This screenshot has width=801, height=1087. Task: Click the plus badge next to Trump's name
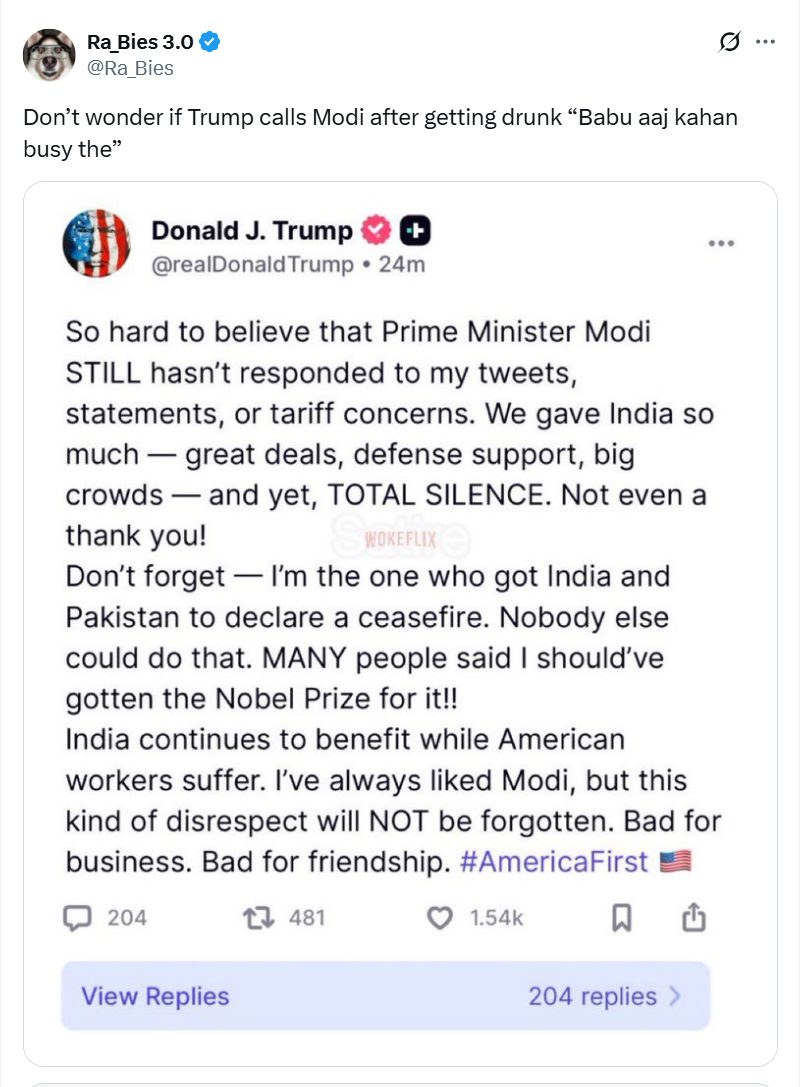[415, 231]
